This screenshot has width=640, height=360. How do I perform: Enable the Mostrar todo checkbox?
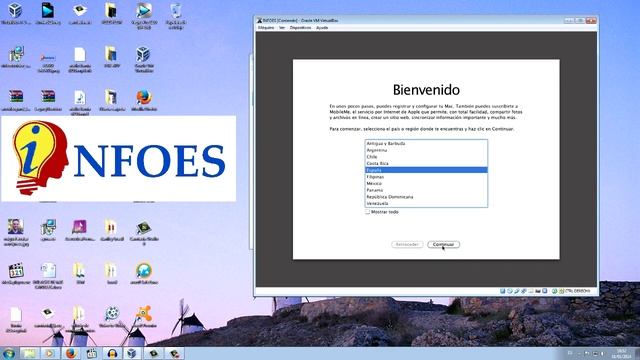(x=367, y=212)
